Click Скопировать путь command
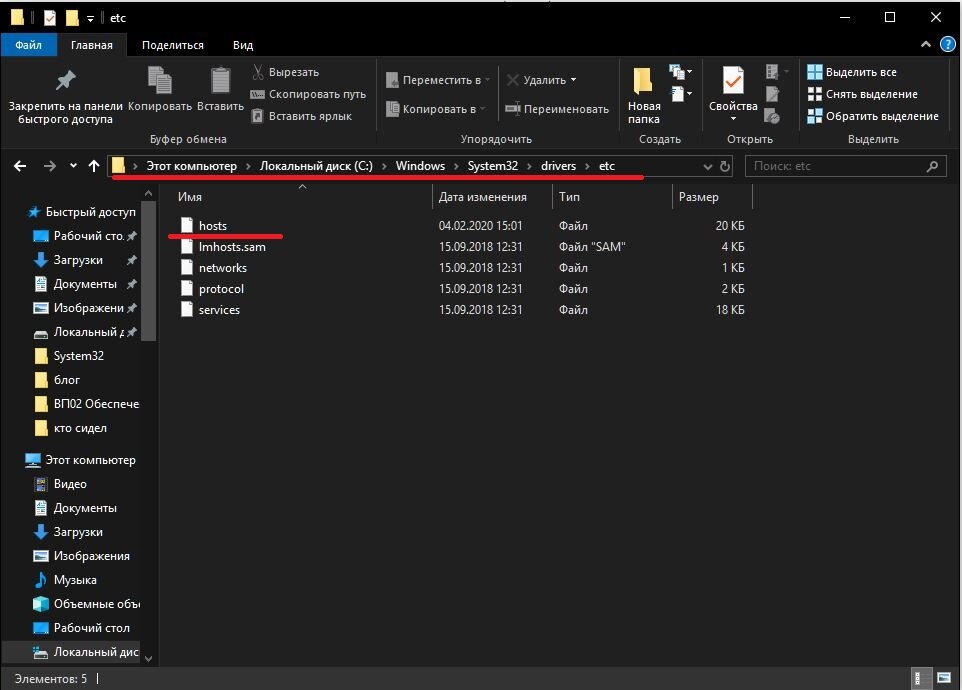Image resolution: width=962 pixels, height=690 pixels. pos(309,94)
